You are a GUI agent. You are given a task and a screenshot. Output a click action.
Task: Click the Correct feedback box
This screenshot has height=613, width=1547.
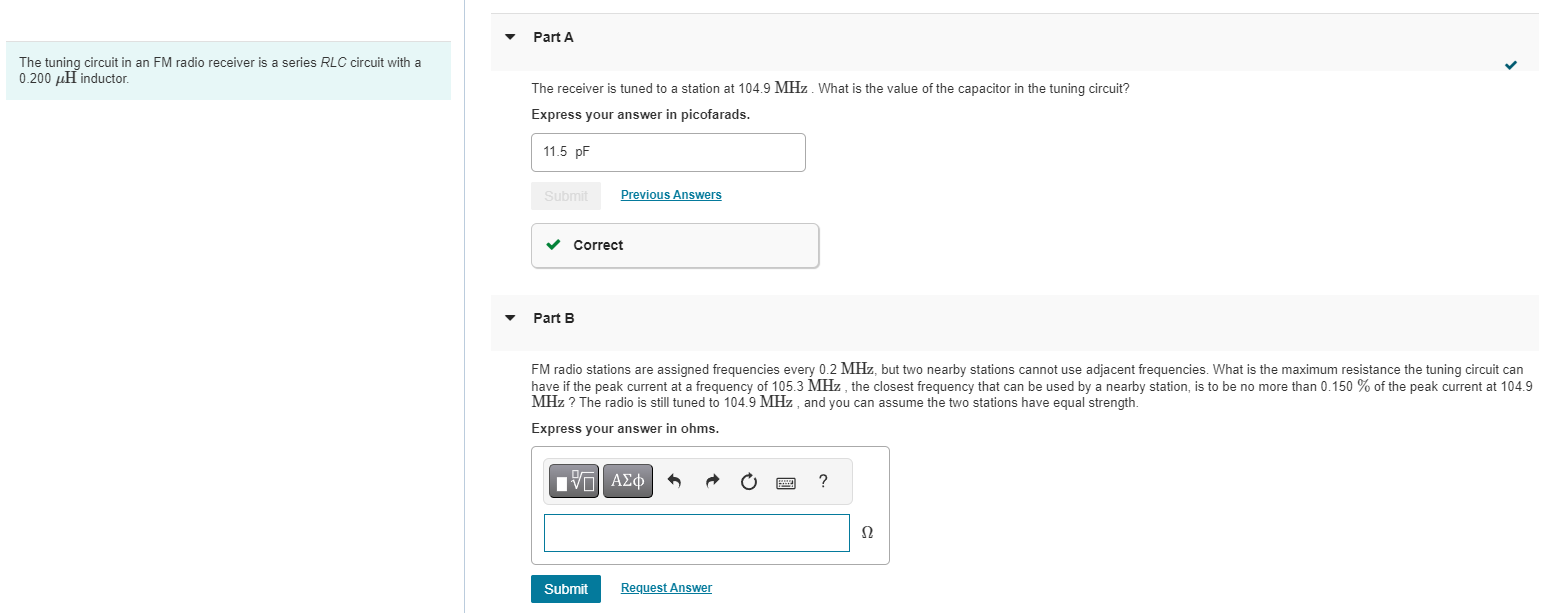675,245
